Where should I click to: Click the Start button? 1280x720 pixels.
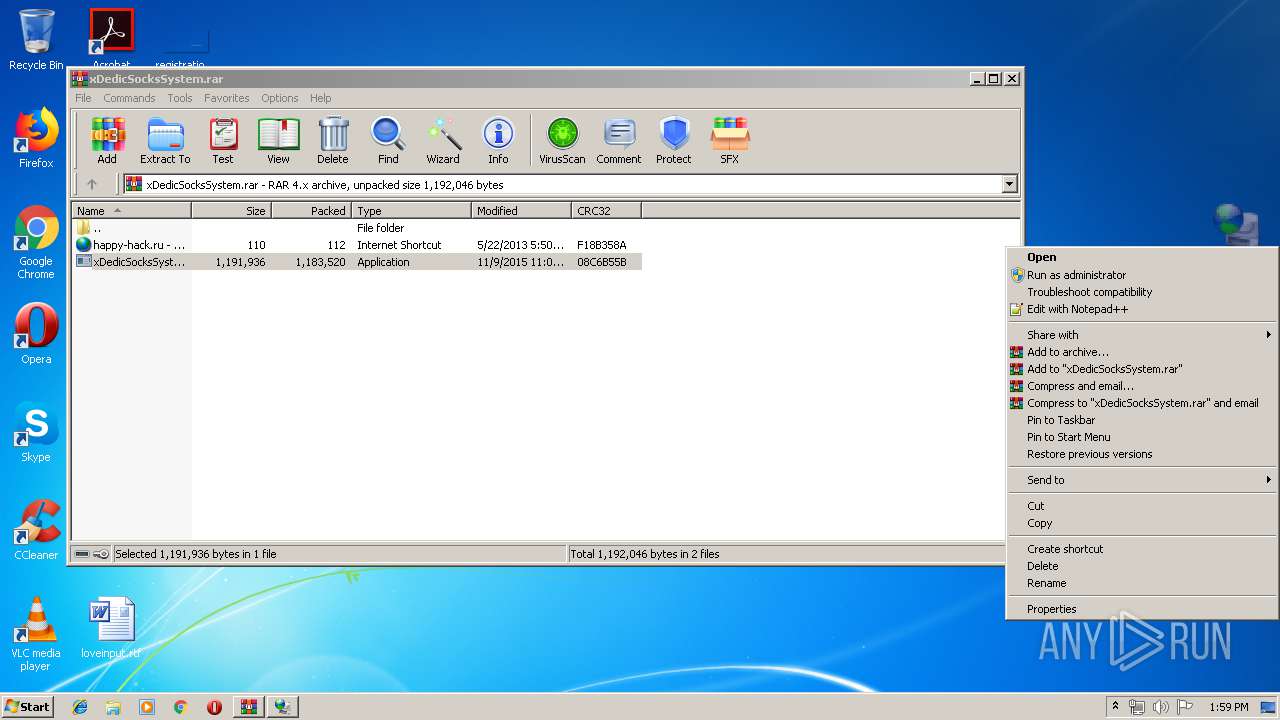[x=28, y=706]
